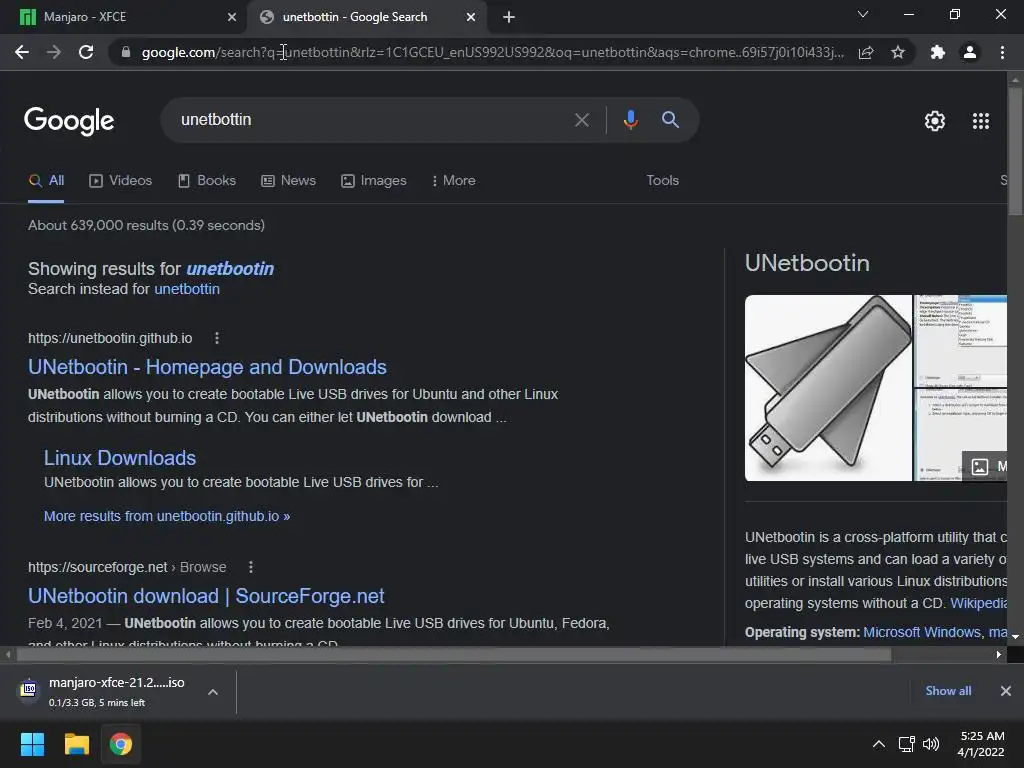Click the Google search input field

pyautogui.click(x=370, y=120)
